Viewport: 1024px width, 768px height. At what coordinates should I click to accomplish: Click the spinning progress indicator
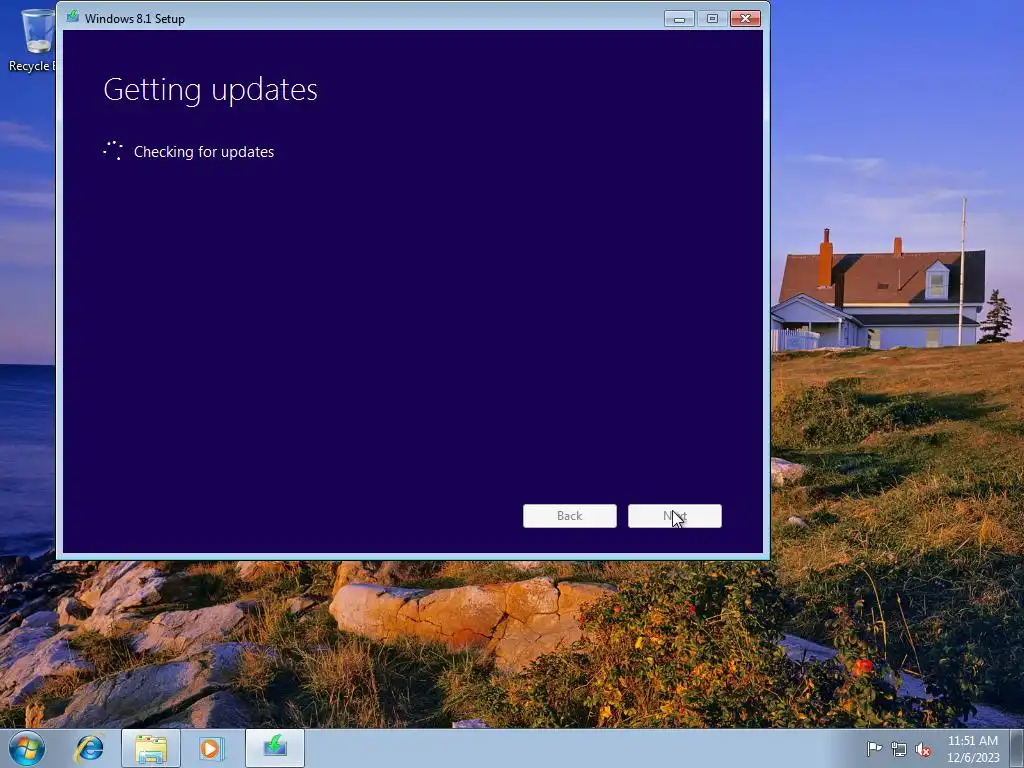[113, 151]
